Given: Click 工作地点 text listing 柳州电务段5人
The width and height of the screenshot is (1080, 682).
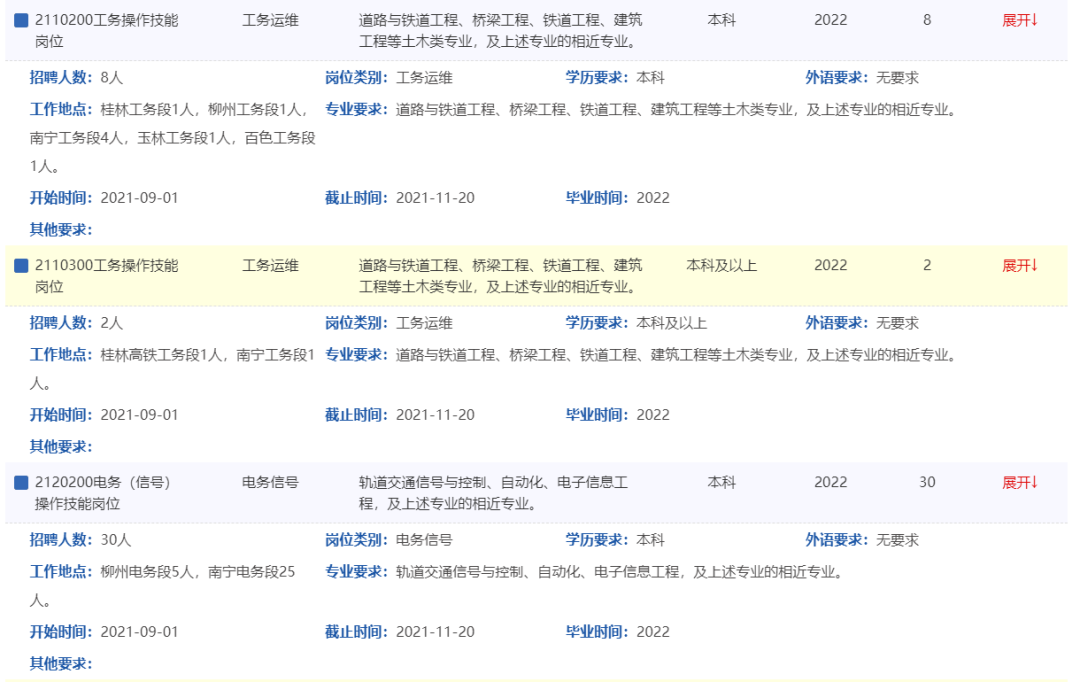Looking at the screenshot, I should (x=163, y=573).
